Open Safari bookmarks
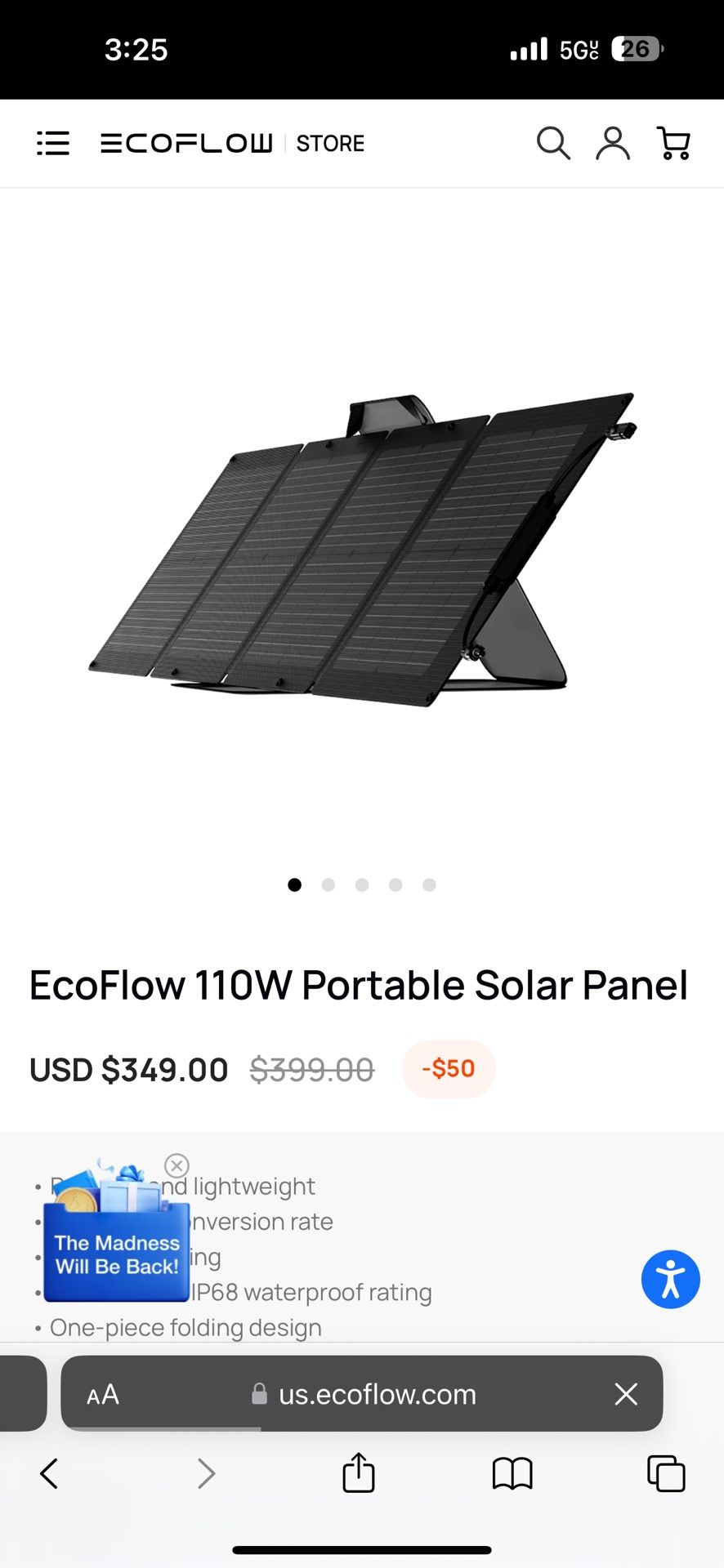The height and width of the screenshot is (1568, 724). click(x=512, y=1473)
